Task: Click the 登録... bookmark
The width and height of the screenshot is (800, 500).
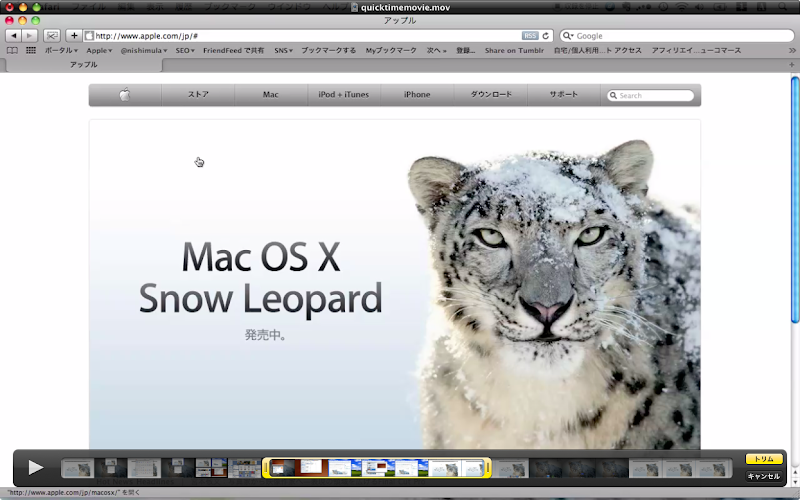Action: pos(465,51)
